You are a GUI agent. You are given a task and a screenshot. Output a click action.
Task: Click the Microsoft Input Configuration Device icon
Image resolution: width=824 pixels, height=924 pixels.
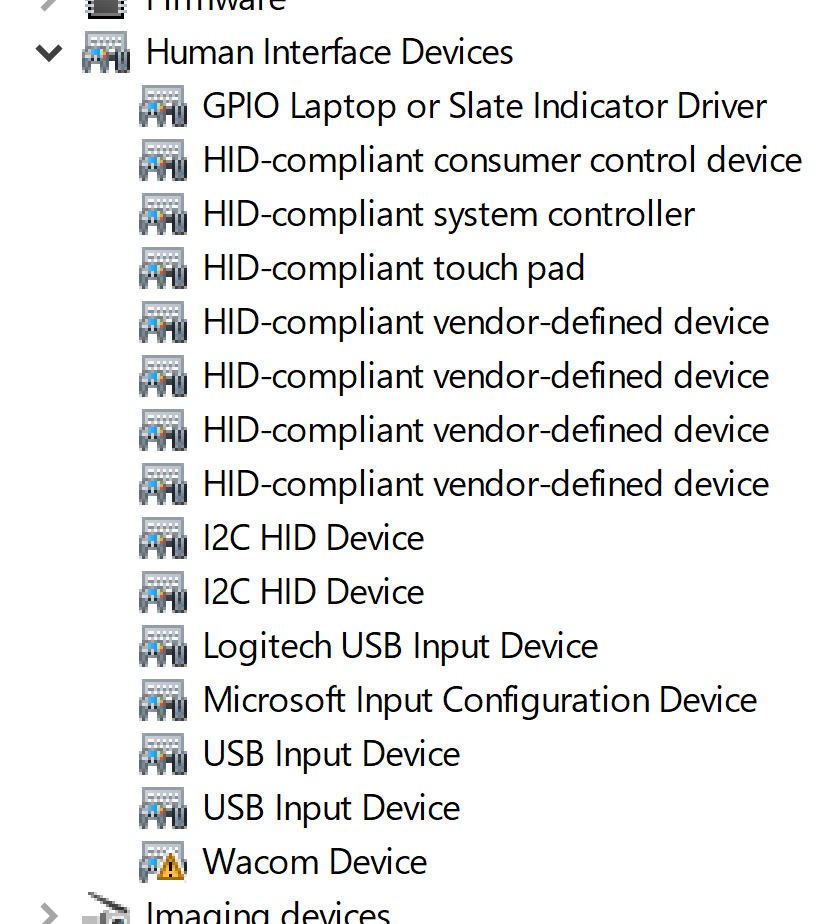pos(163,699)
